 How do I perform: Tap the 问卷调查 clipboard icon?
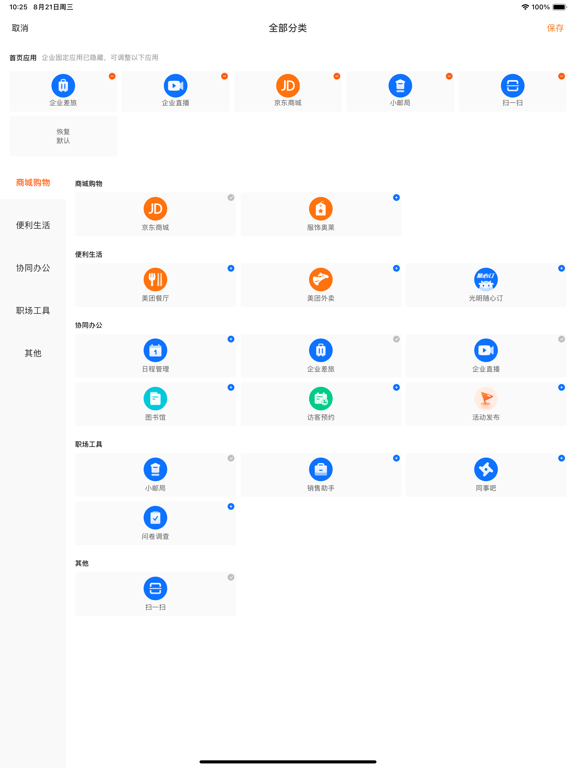tap(155, 518)
